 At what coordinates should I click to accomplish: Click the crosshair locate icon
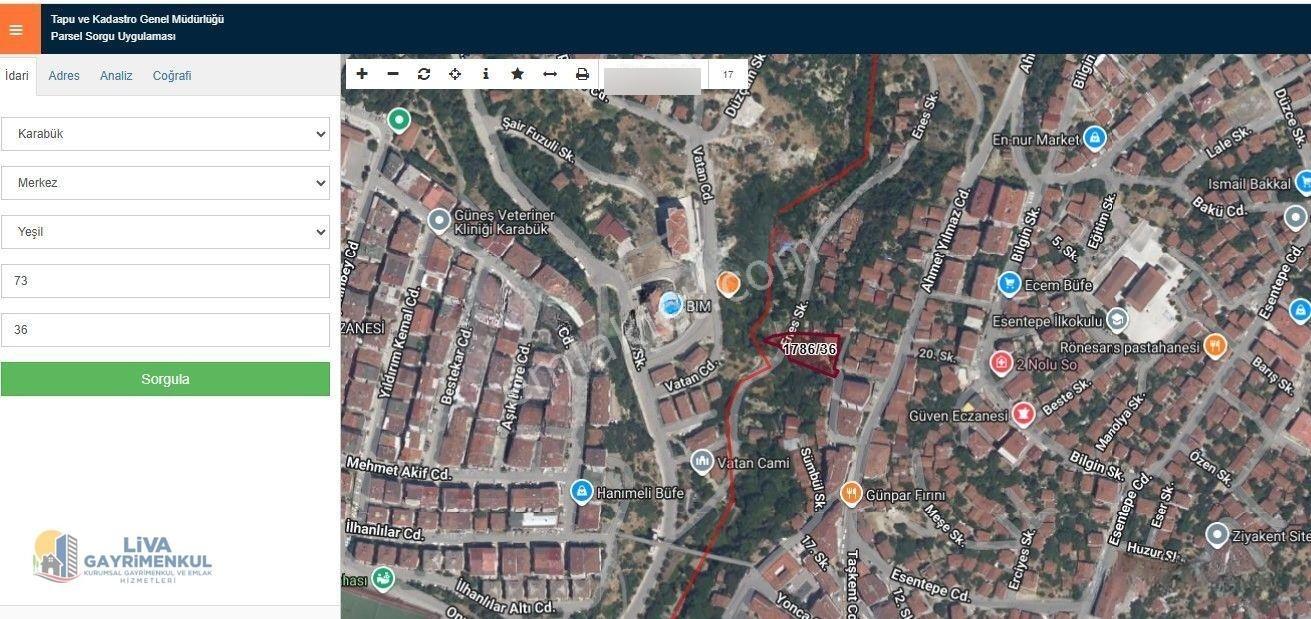455,74
